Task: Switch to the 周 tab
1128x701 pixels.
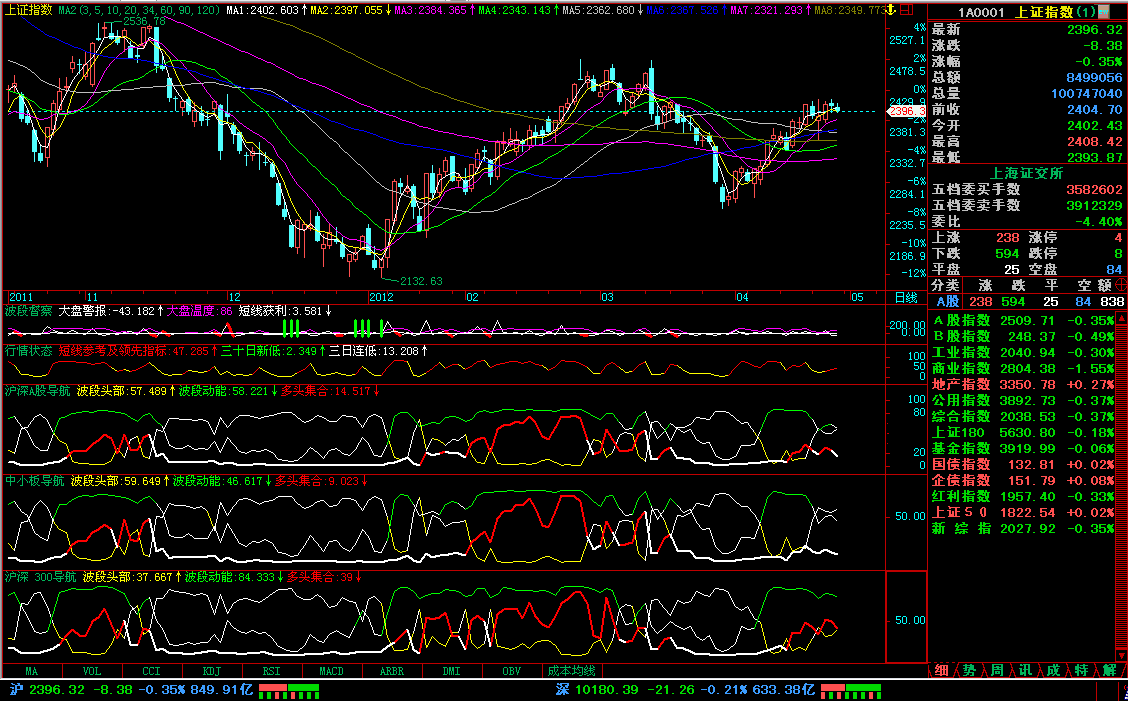Action: [x=997, y=670]
